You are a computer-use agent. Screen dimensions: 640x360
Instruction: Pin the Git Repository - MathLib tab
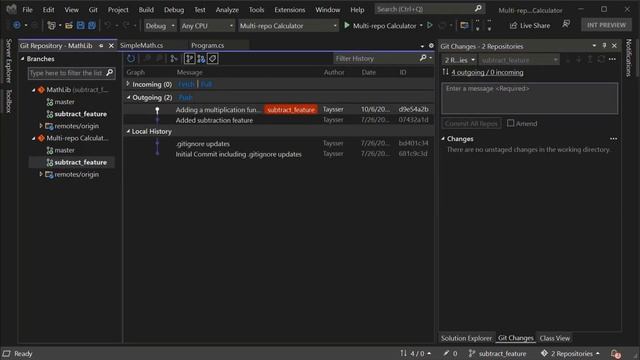(101, 46)
